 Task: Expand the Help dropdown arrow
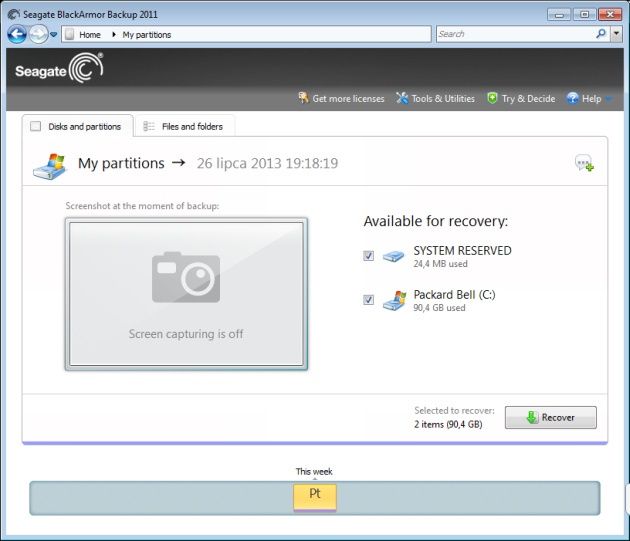coord(609,98)
